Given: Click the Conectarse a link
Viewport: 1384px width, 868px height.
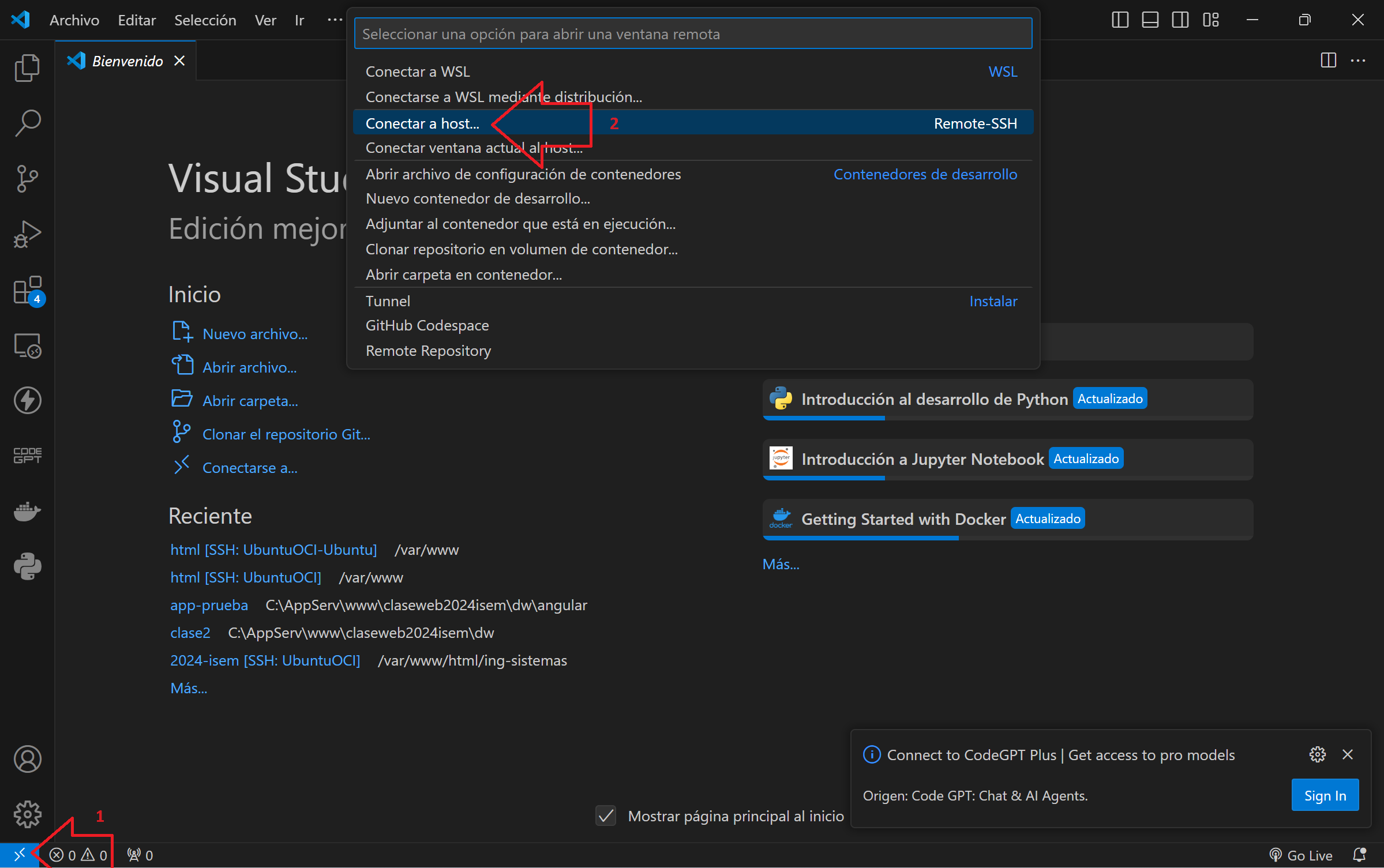Looking at the screenshot, I should pos(250,467).
